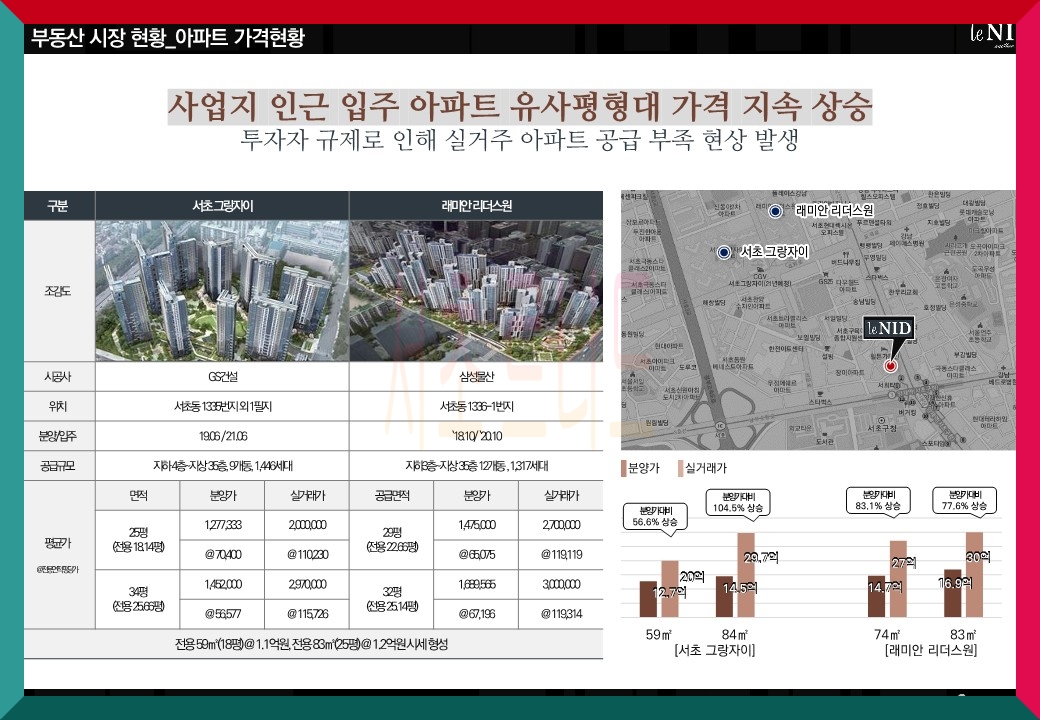Click the 분양가 legend color swatch

(623, 468)
